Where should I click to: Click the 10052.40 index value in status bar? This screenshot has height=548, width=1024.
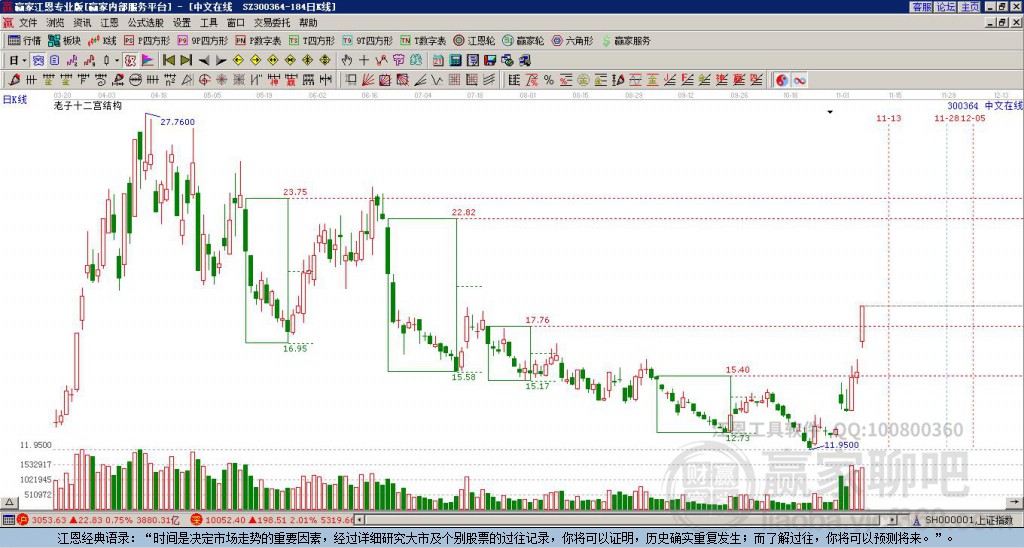coord(225,520)
